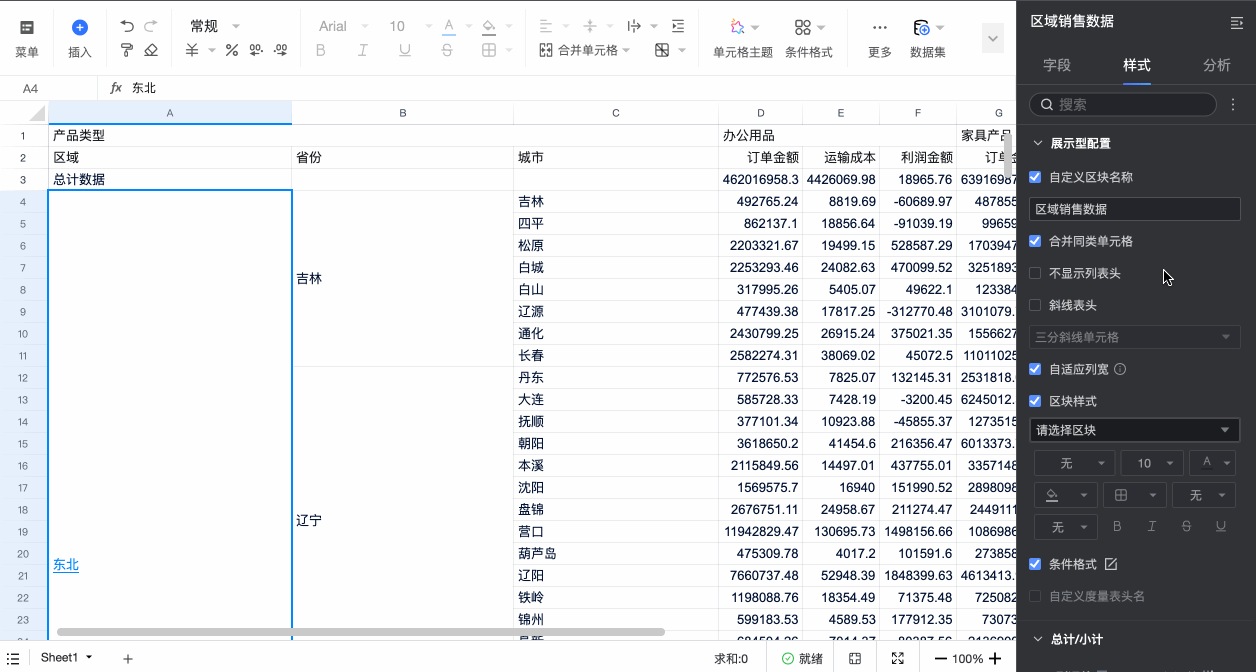This screenshot has height=672, width=1256.
Task: Redo the last undone action
Action: pos(151,27)
